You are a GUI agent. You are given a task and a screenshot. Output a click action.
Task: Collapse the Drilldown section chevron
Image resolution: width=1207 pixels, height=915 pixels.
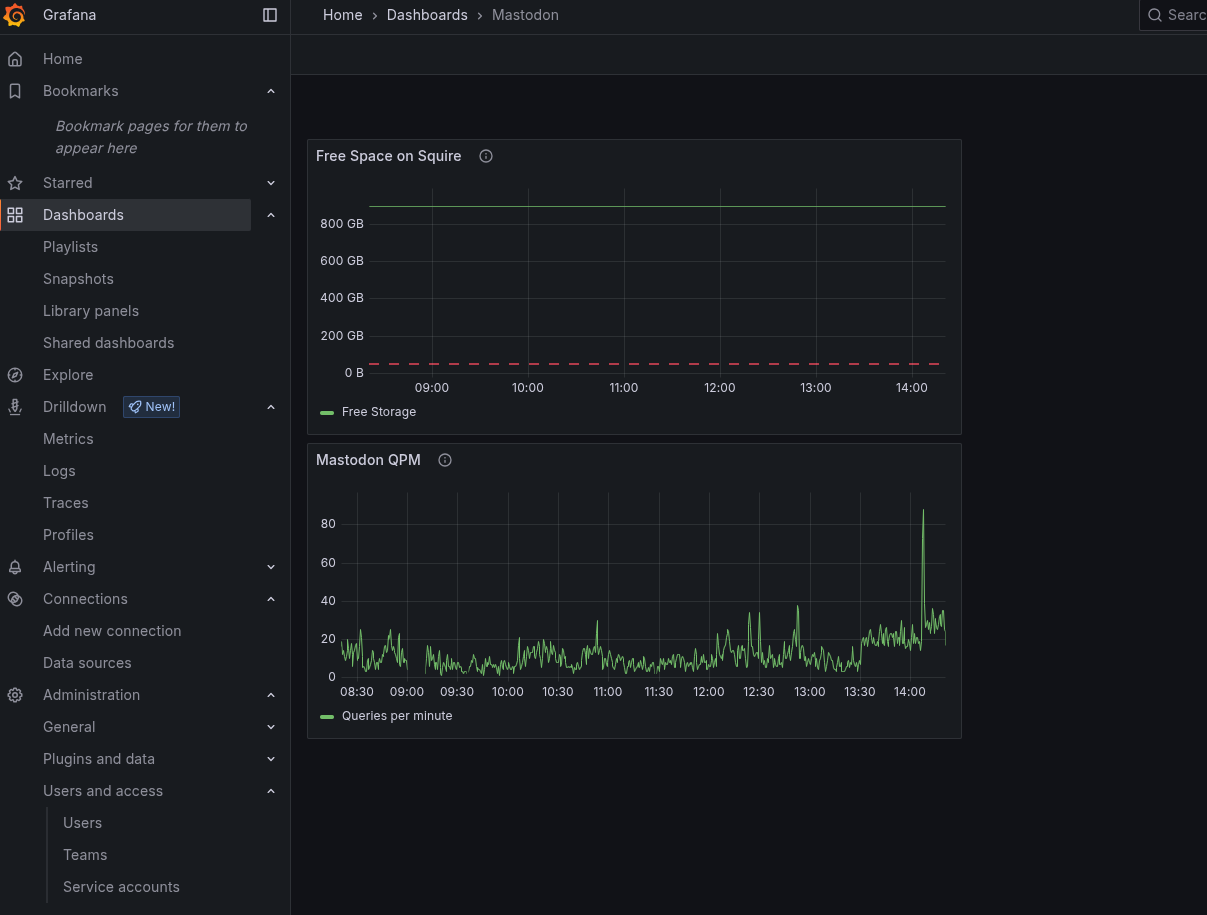[x=271, y=407]
